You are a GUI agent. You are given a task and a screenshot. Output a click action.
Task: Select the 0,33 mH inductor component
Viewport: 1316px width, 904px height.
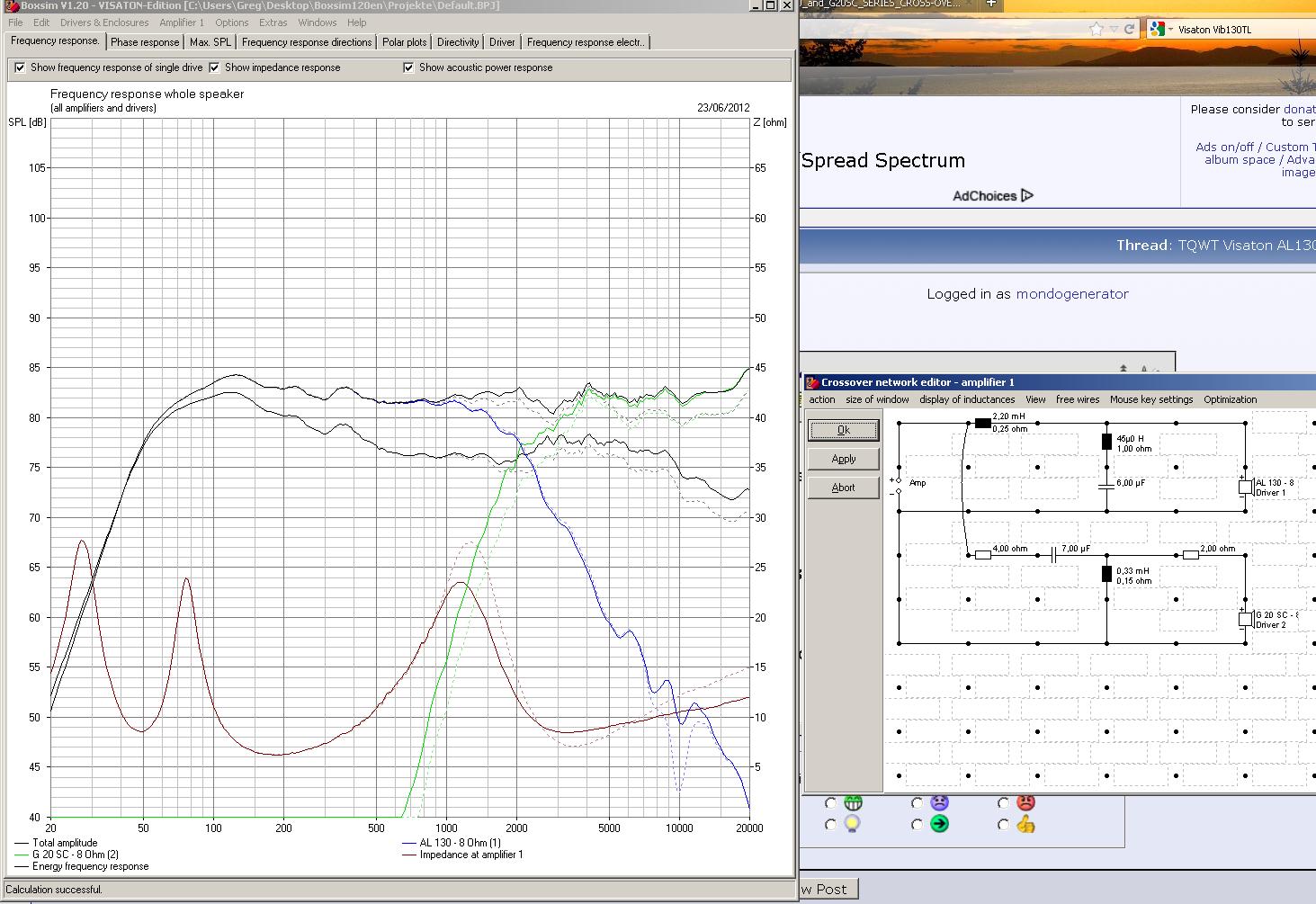point(1106,574)
